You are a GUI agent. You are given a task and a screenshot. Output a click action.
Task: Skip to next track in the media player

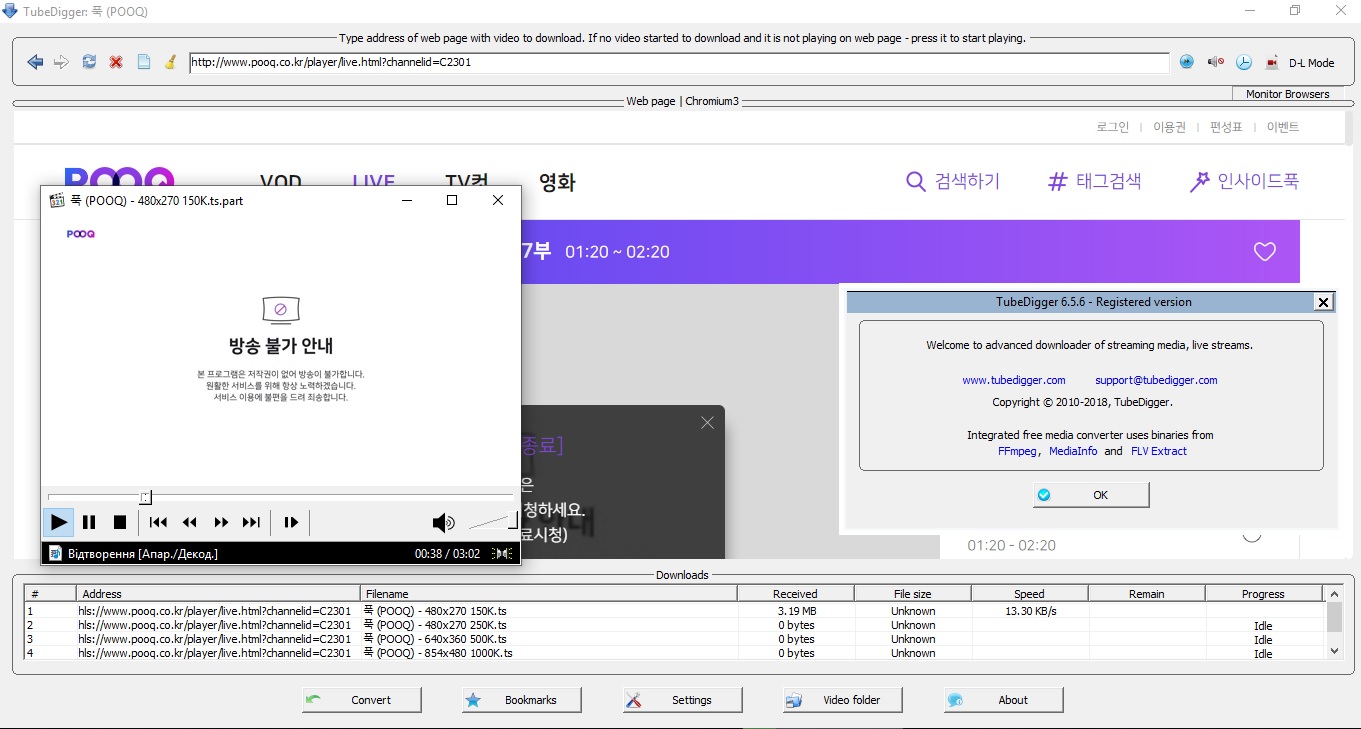[x=252, y=522]
